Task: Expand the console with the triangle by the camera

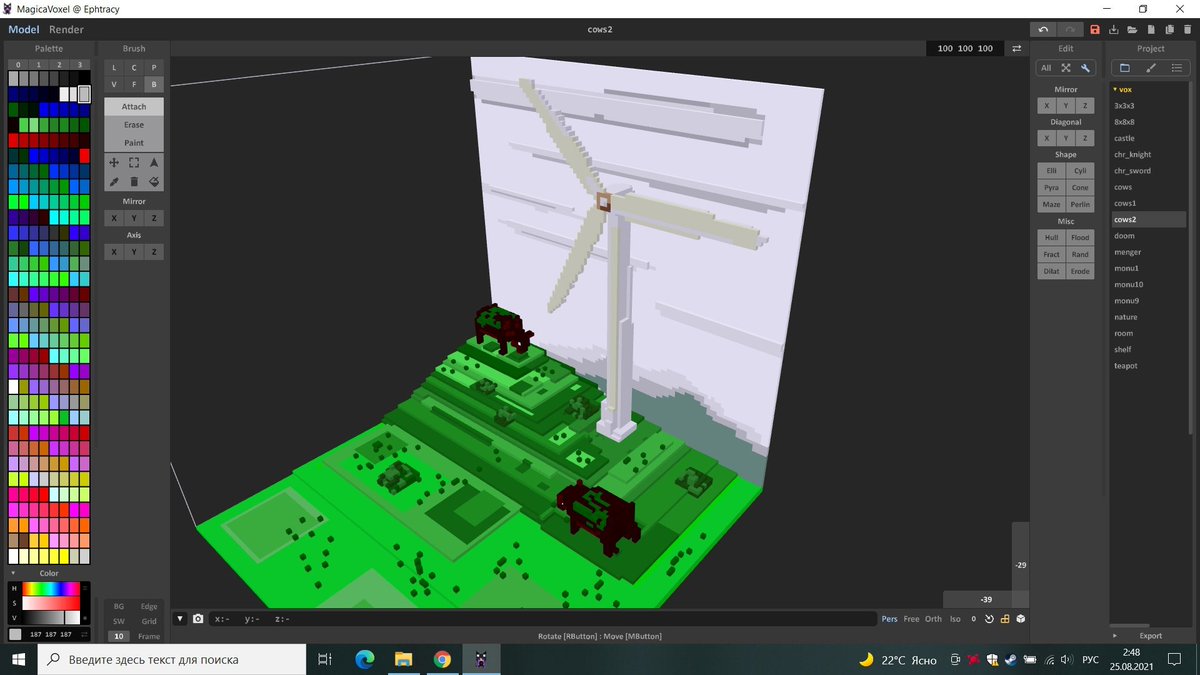Action: click(x=181, y=619)
